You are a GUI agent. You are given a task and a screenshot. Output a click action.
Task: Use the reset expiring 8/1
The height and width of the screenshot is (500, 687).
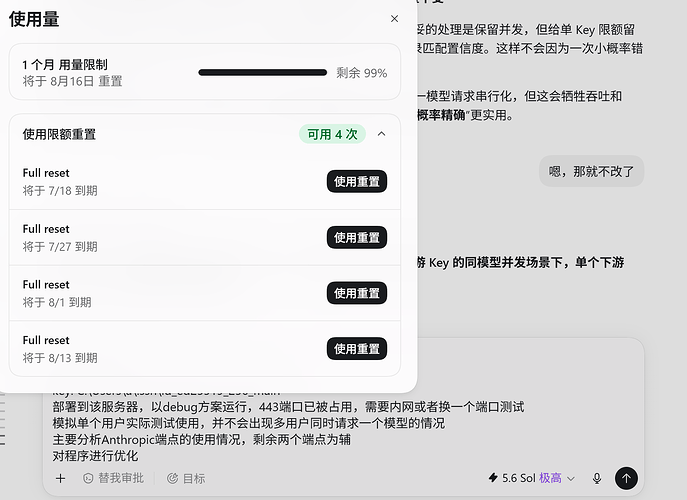coord(357,293)
